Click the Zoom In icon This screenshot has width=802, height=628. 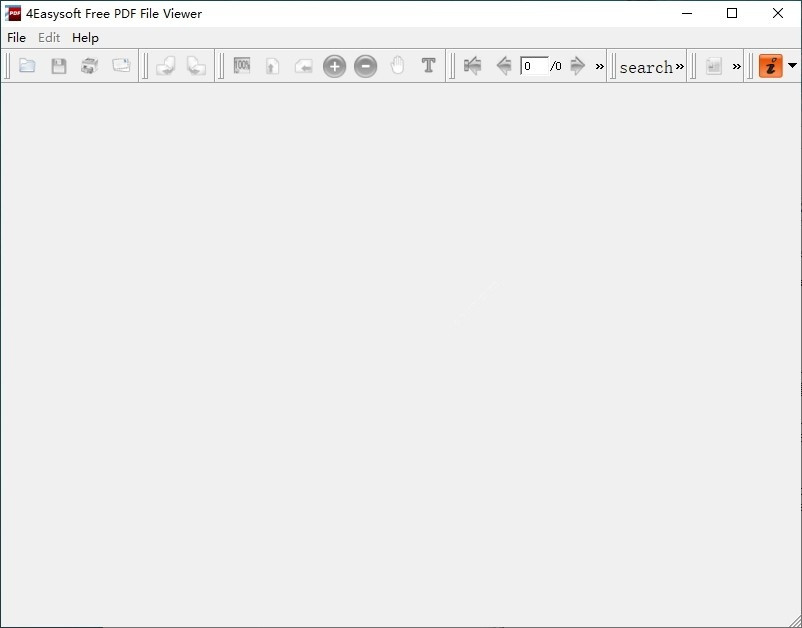pos(334,66)
